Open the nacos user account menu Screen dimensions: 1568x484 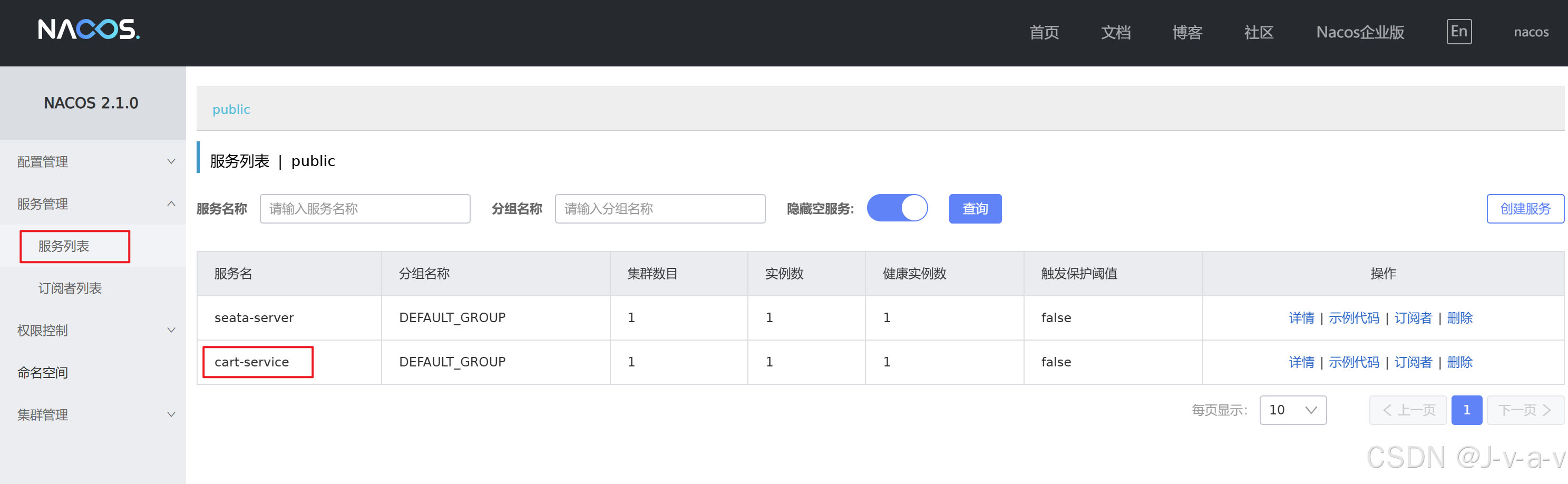1531,32
